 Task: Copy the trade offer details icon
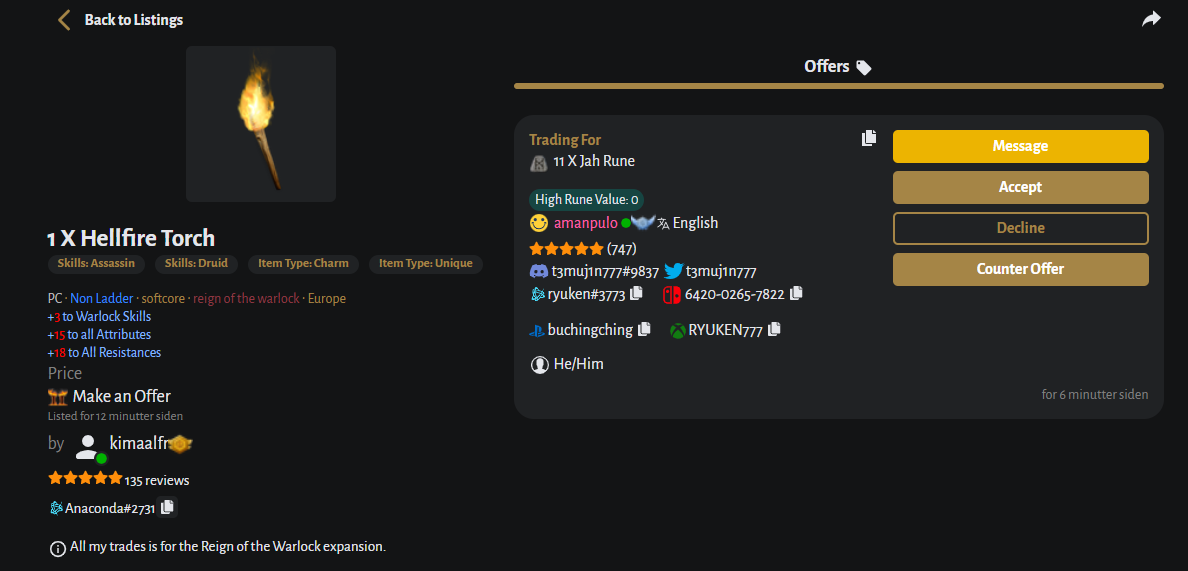pos(869,138)
